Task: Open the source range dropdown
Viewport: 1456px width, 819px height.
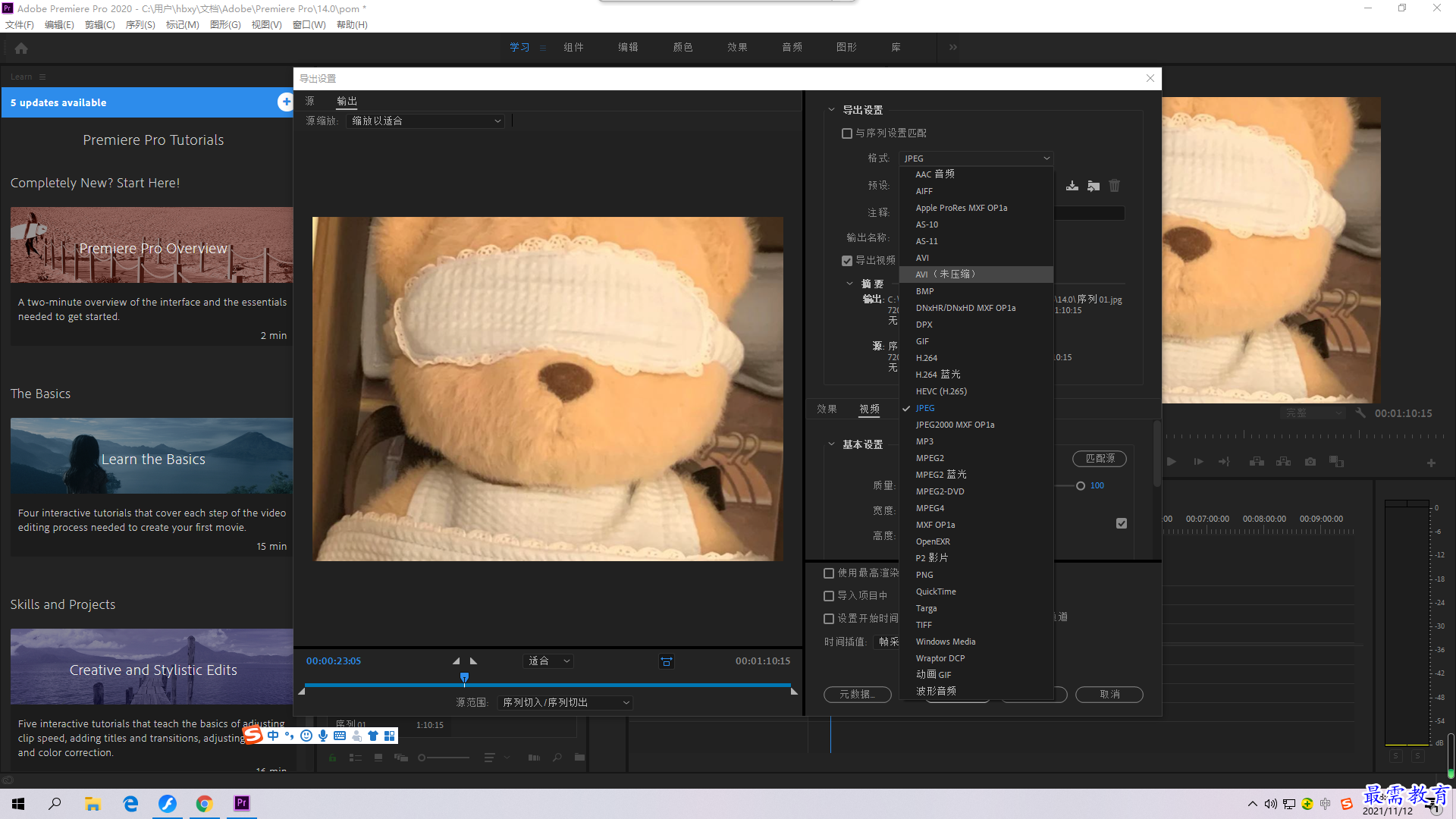Action: point(565,703)
